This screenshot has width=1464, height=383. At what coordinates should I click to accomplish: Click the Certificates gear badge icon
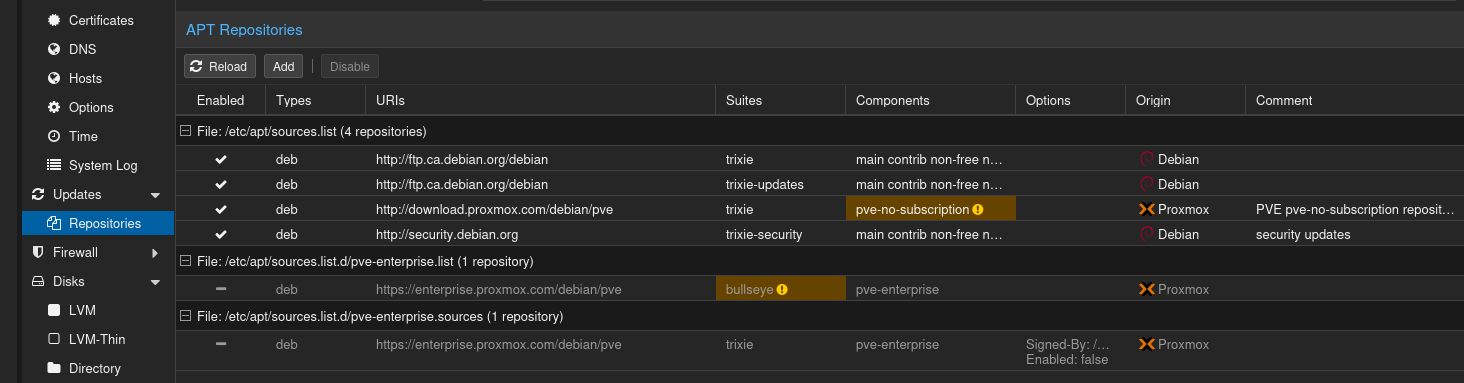[54, 20]
